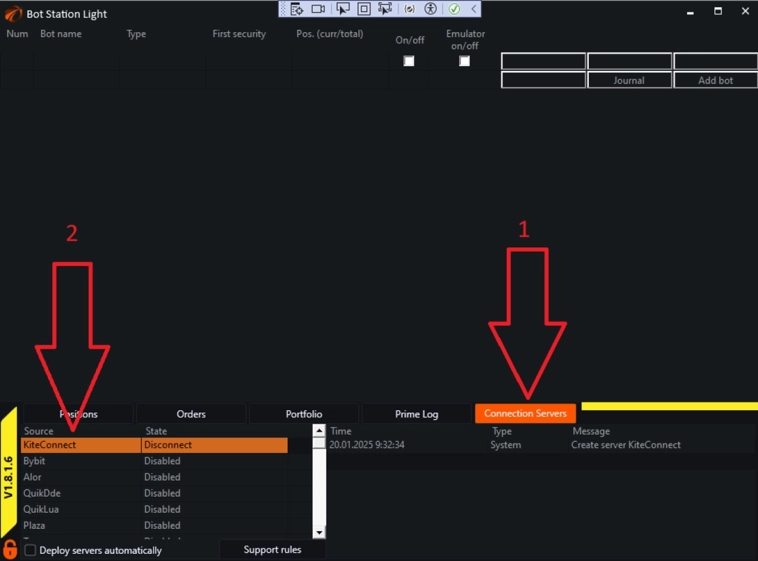This screenshot has height=561, width=758.
Task: Click the Disconnect state cell
Action: point(215,445)
